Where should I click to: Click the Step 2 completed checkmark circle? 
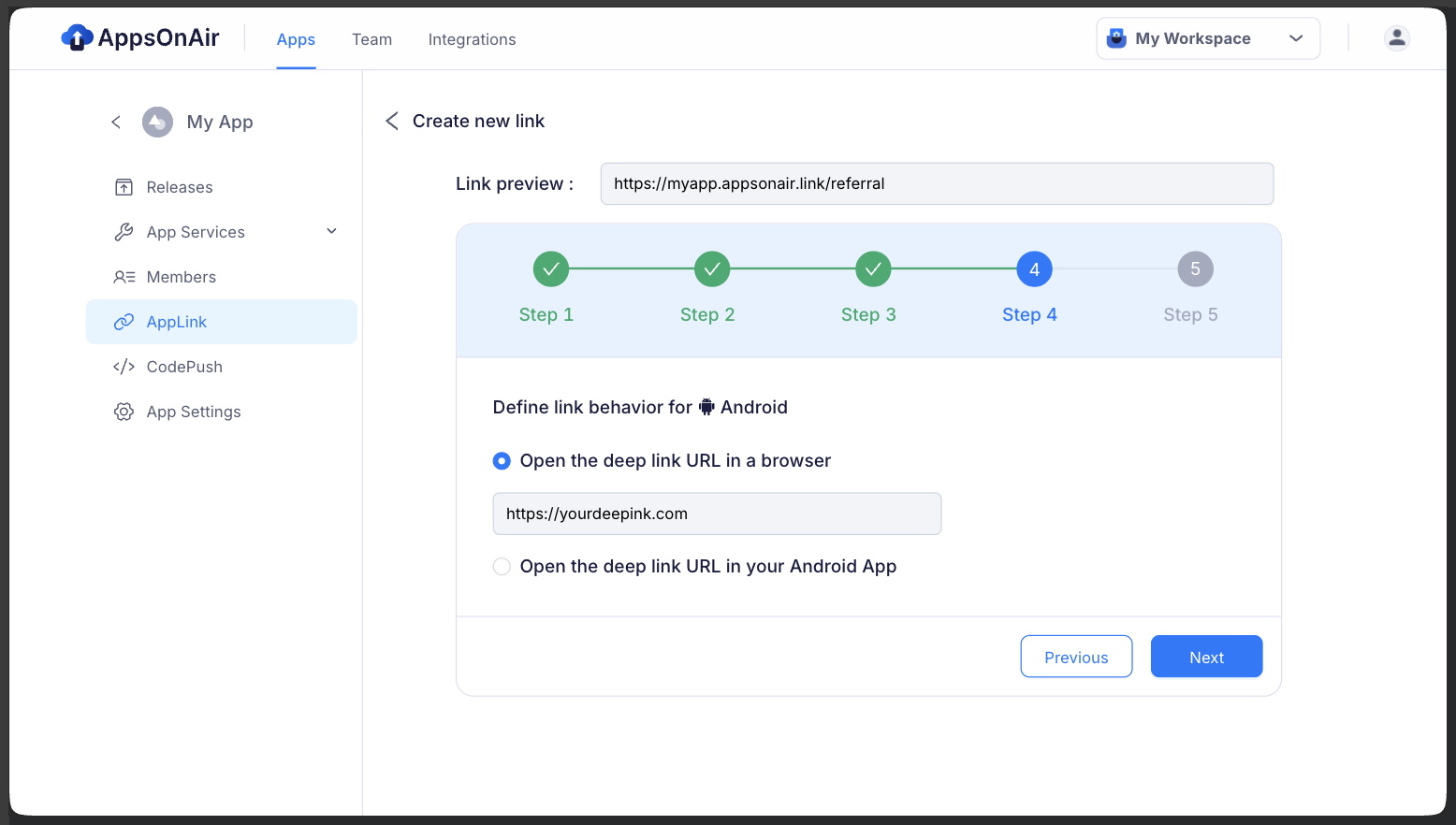click(712, 269)
